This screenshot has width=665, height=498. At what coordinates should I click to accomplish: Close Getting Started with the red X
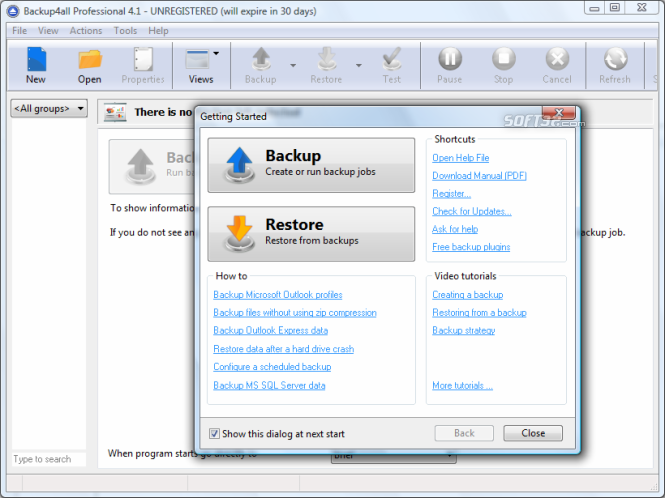coord(559,112)
